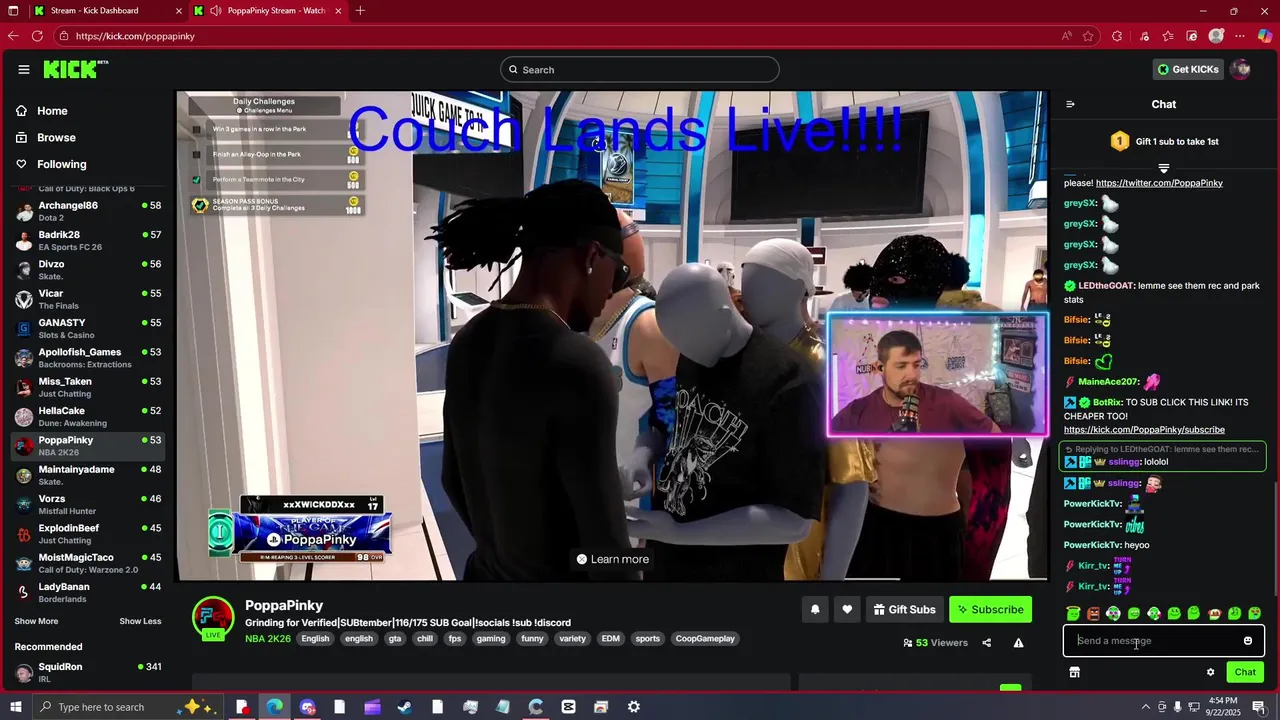Open tab actions menu dropdown

(14, 10)
